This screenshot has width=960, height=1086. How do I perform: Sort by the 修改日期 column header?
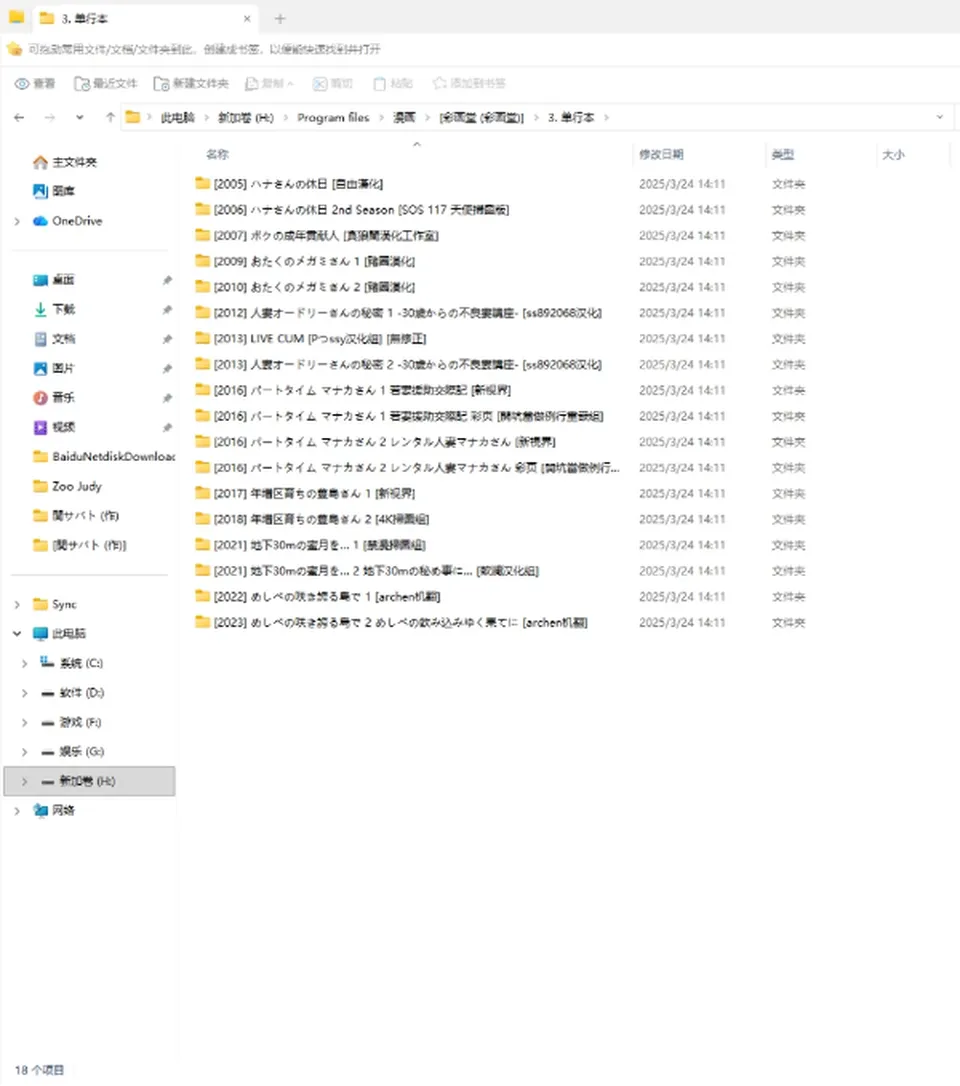pos(661,154)
